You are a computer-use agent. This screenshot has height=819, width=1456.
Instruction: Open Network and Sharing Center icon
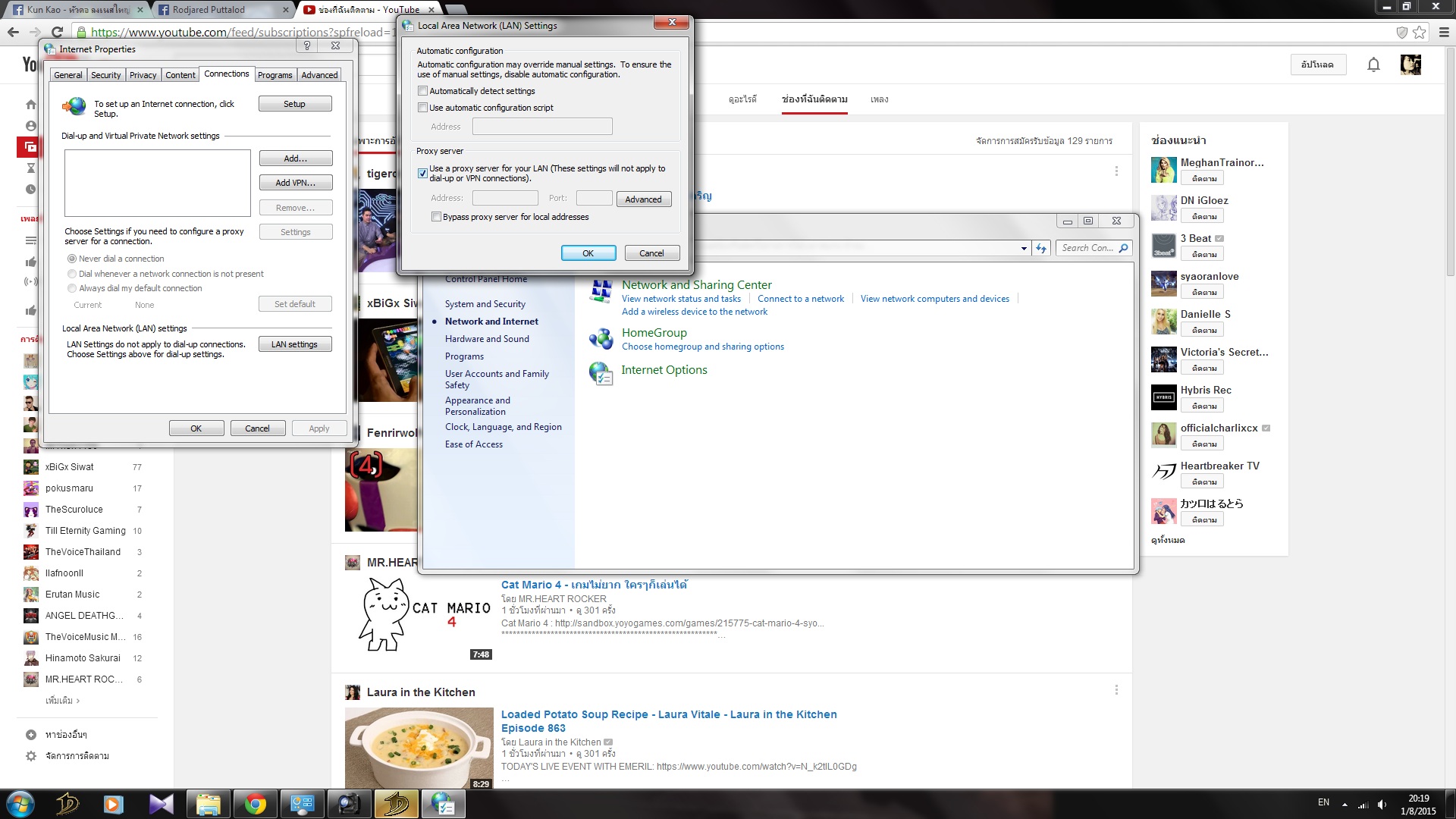601,292
